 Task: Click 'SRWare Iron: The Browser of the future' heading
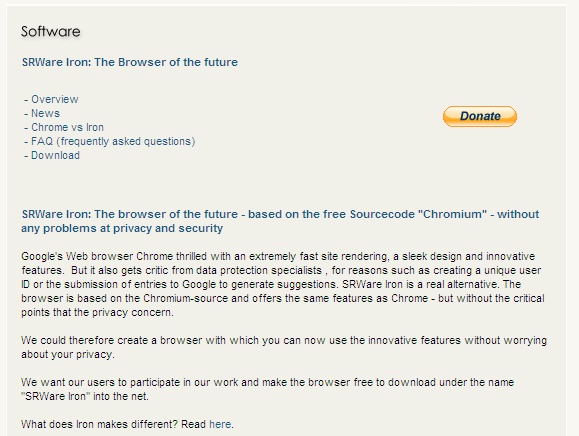pos(130,62)
